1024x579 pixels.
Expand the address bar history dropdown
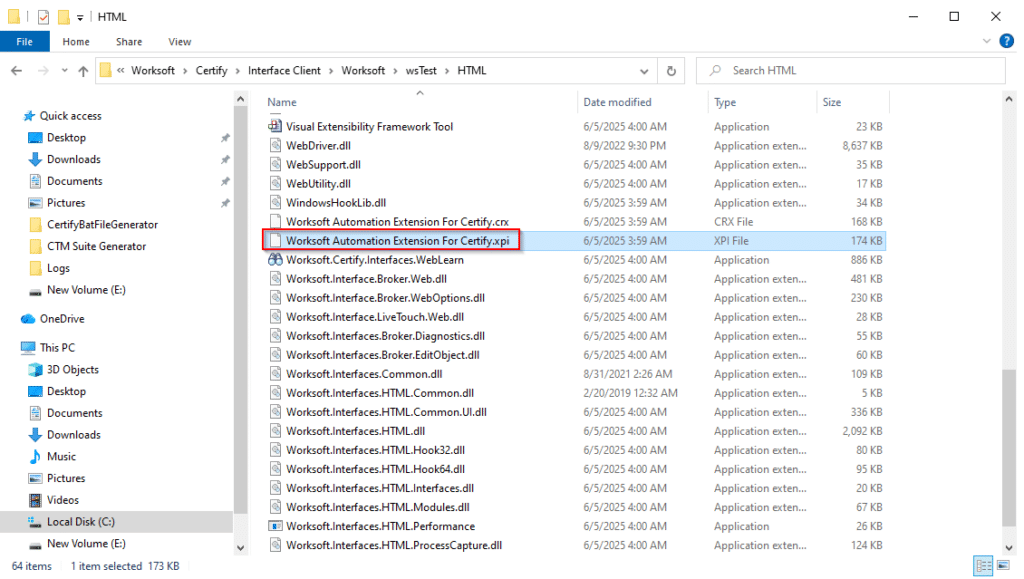pos(644,70)
